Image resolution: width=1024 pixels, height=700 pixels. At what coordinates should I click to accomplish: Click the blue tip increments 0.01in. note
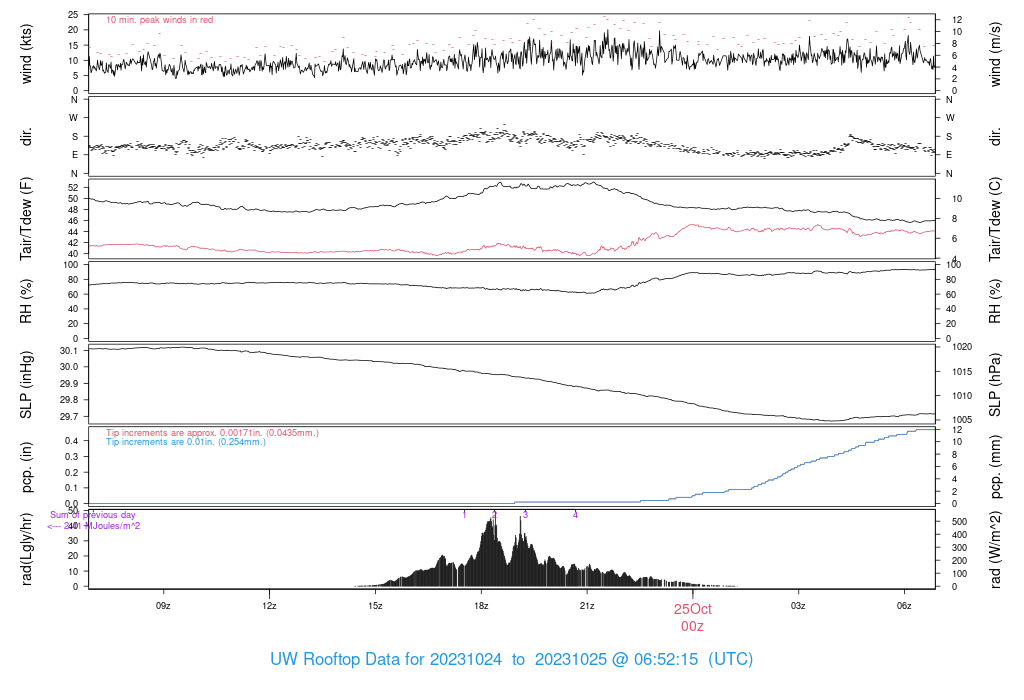pyautogui.click(x=185, y=442)
